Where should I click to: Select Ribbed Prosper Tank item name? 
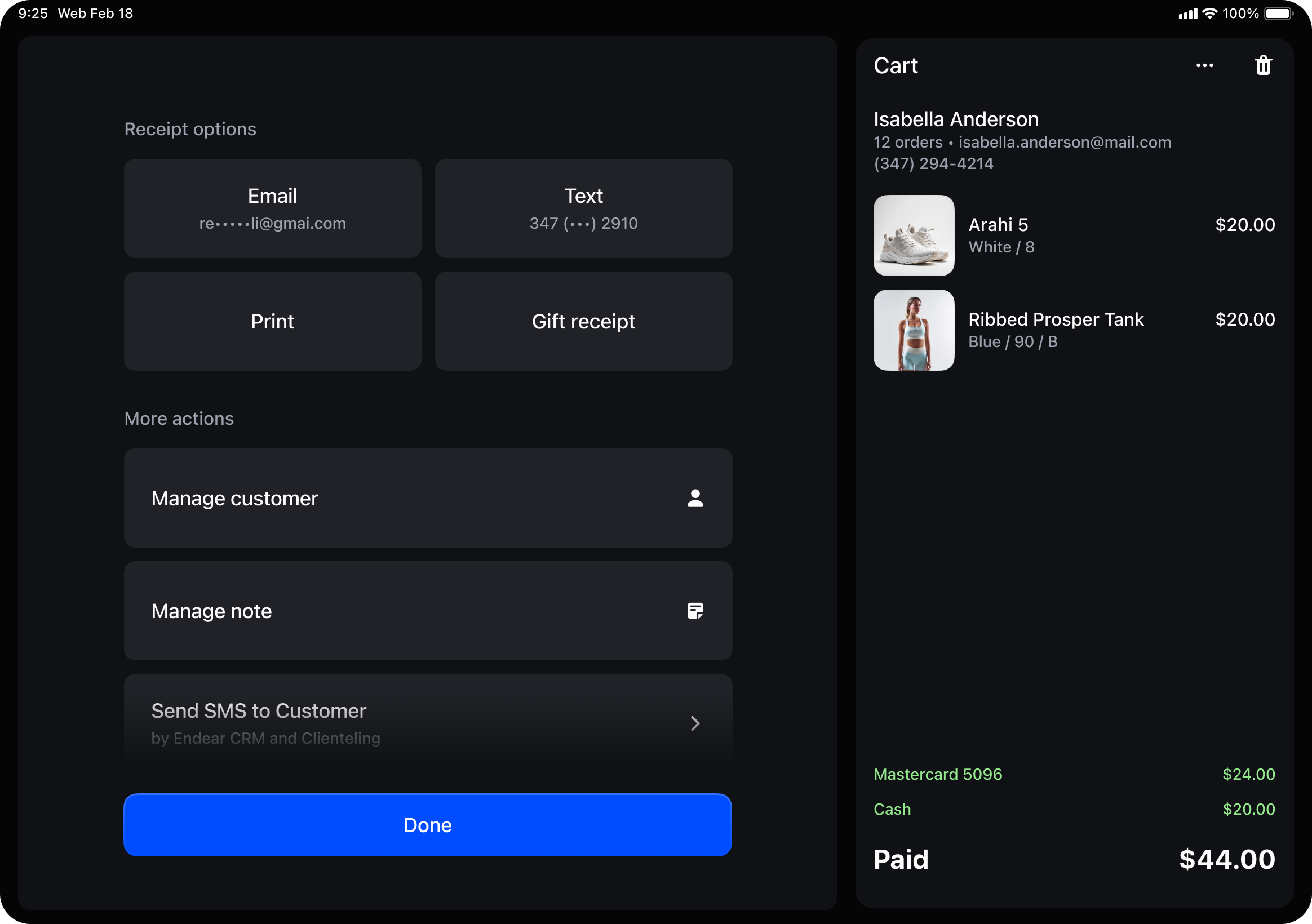pos(1056,319)
